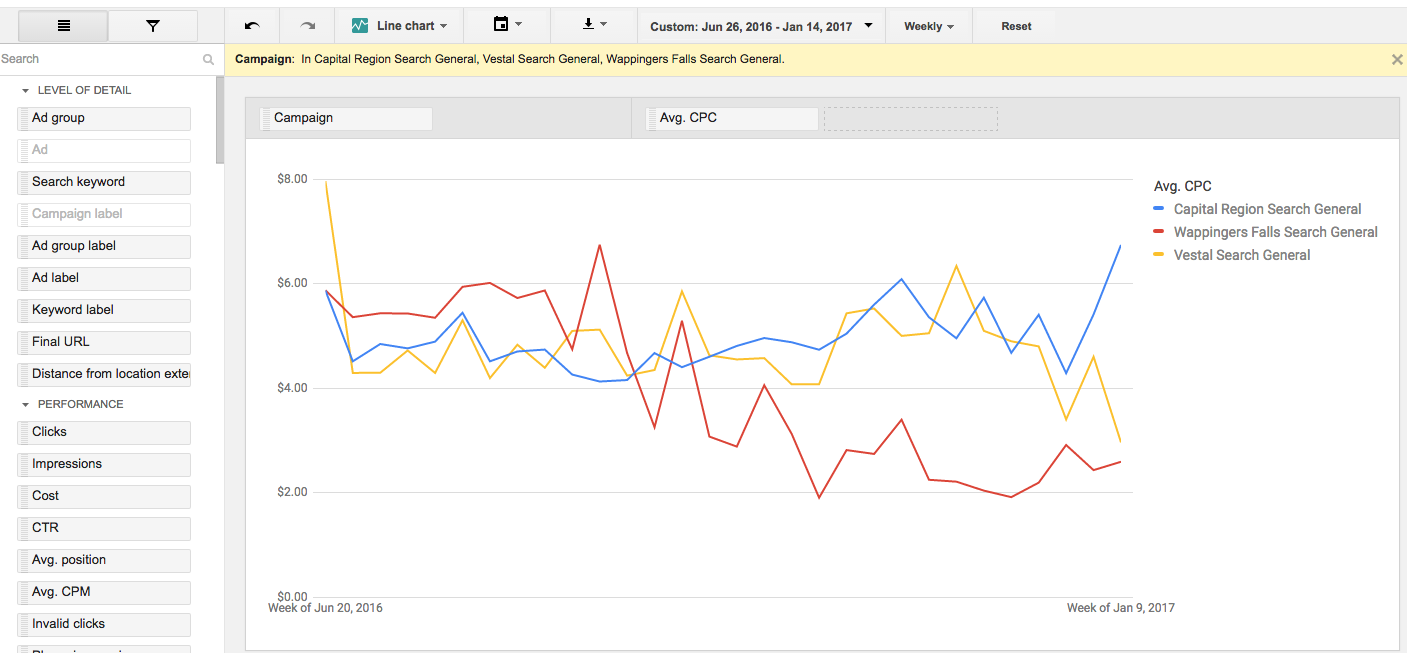Open the filter funnel tab
1407x653 pixels.
(153, 26)
